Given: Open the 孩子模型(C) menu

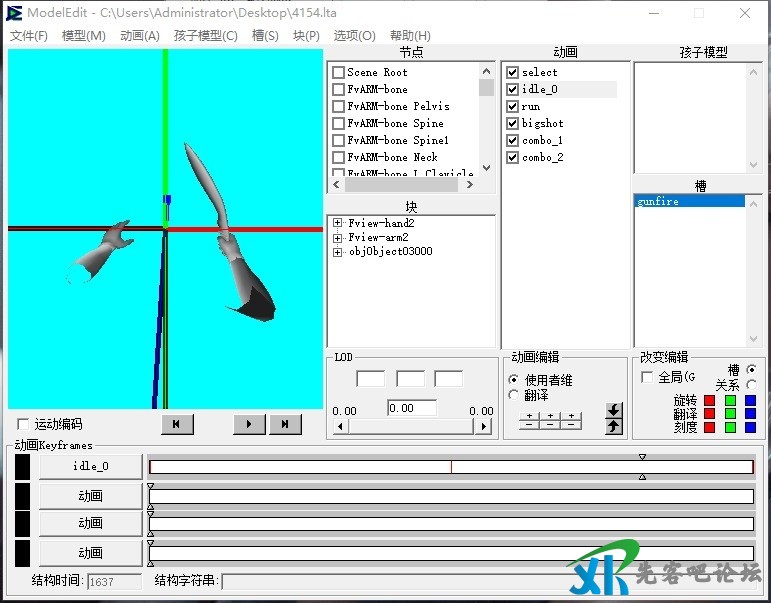Looking at the screenshot, I should [205, 36].
